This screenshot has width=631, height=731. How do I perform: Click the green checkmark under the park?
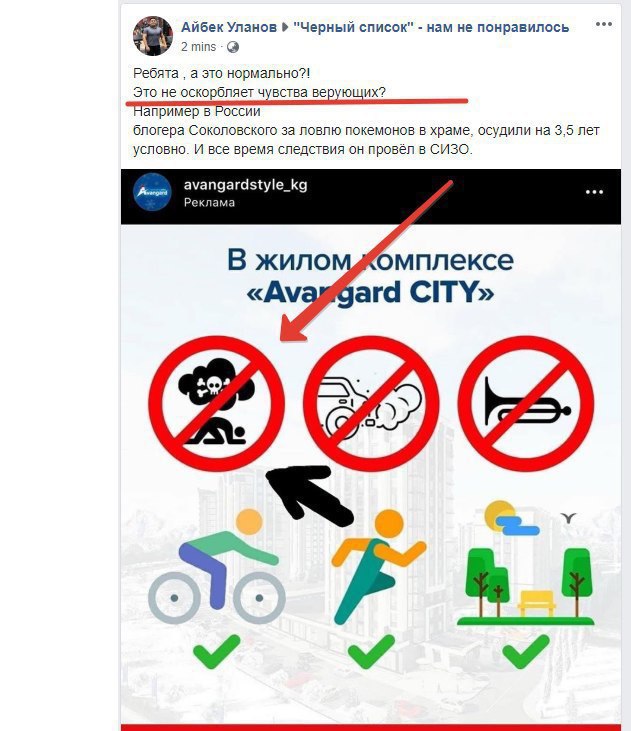click(526, 651)
